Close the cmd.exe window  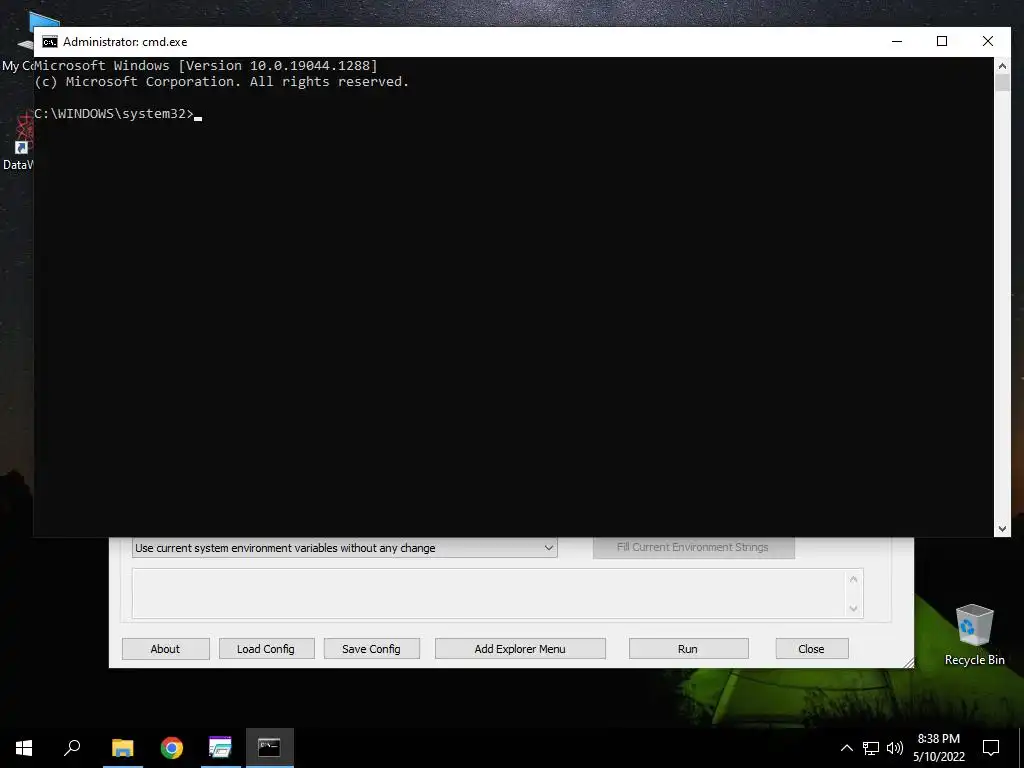[987, 41]
